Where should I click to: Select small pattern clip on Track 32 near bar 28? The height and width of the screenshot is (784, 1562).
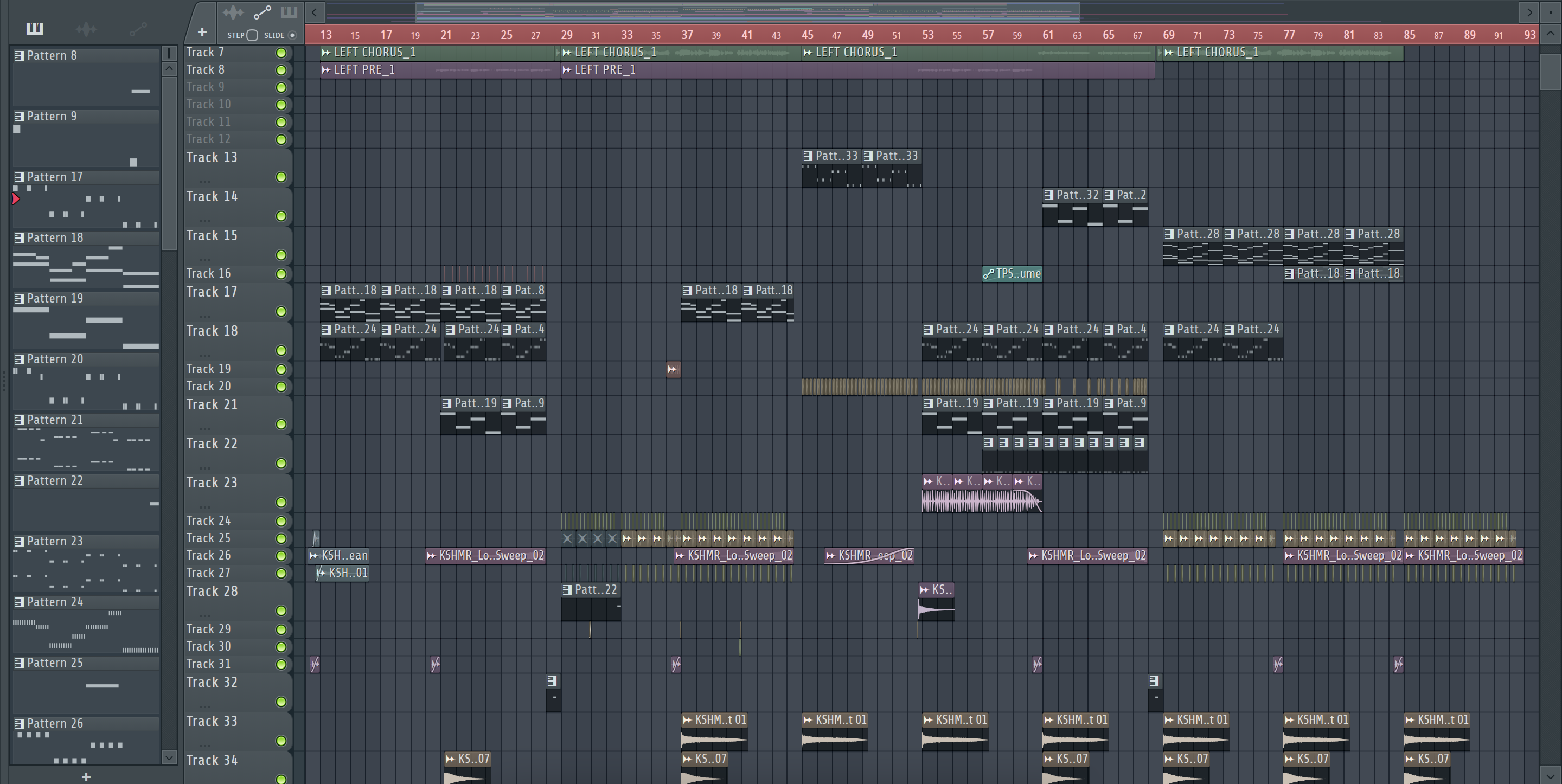[x=553, y=693]
